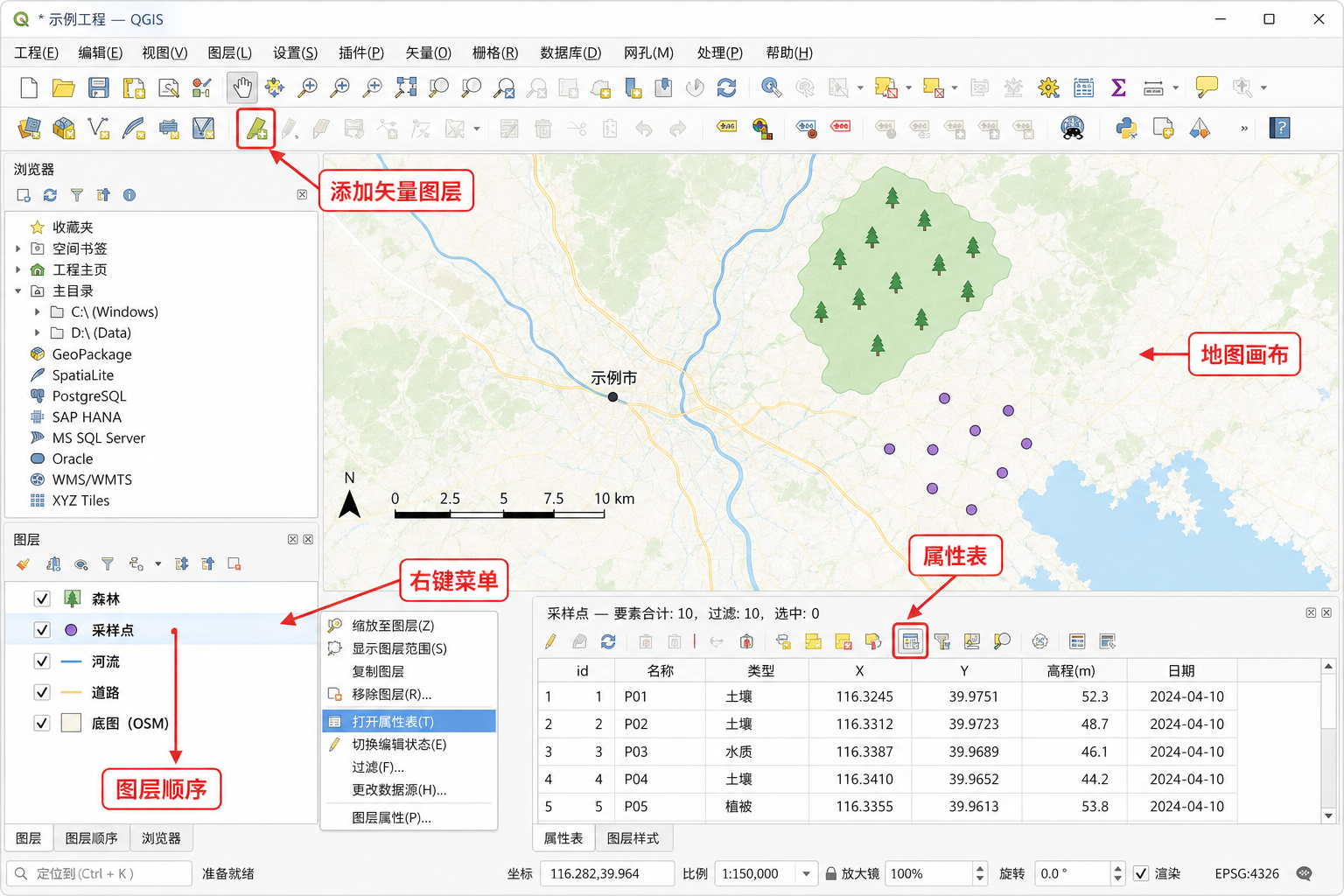Click the 日期 column header
The height and width of the screenshot is (896, 1344).
click(1181, 671)
